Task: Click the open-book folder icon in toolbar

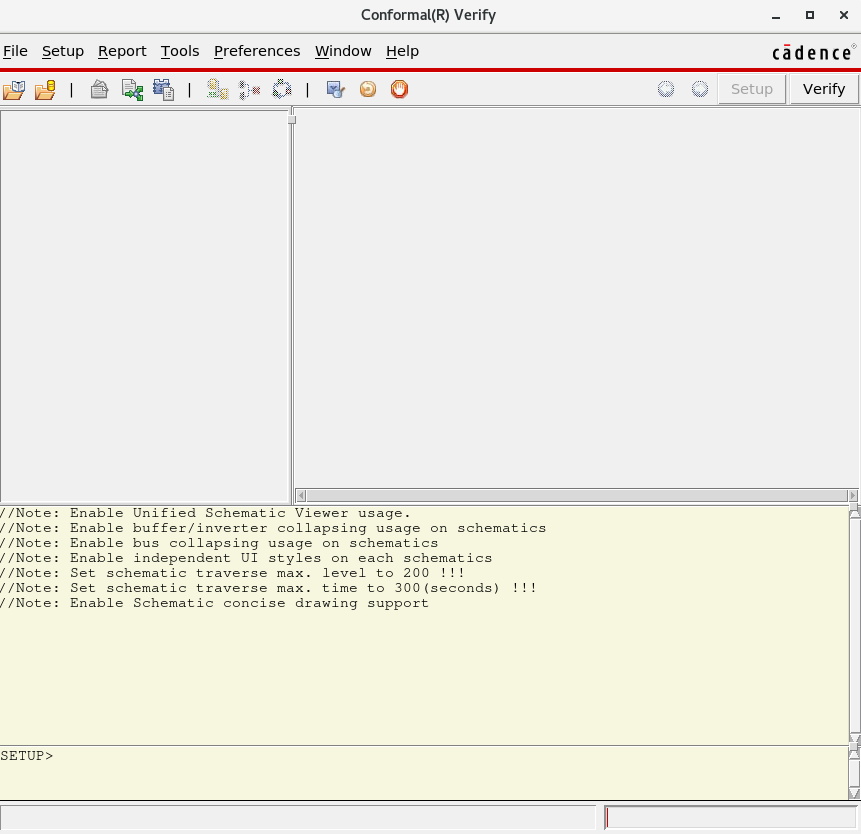Action: (14, 89)
